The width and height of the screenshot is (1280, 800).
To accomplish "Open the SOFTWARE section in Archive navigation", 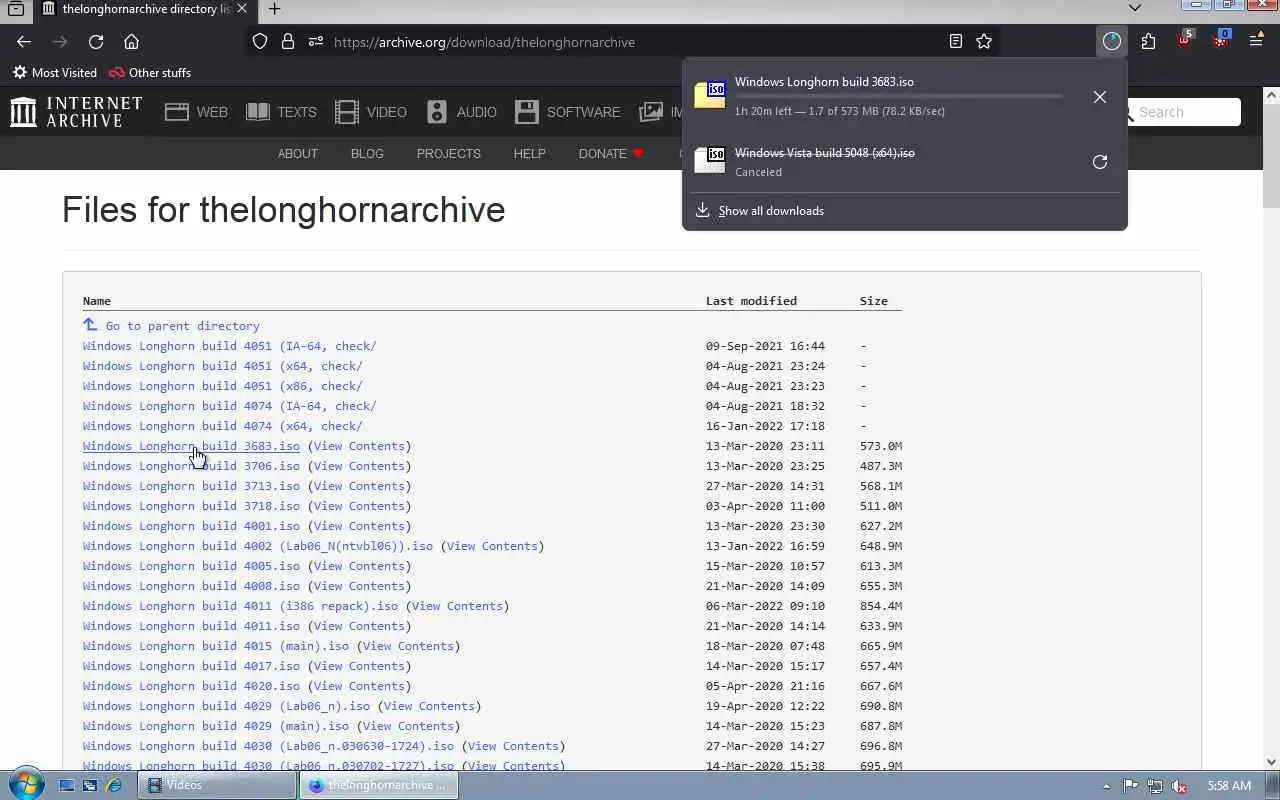I will pos(568,112).
